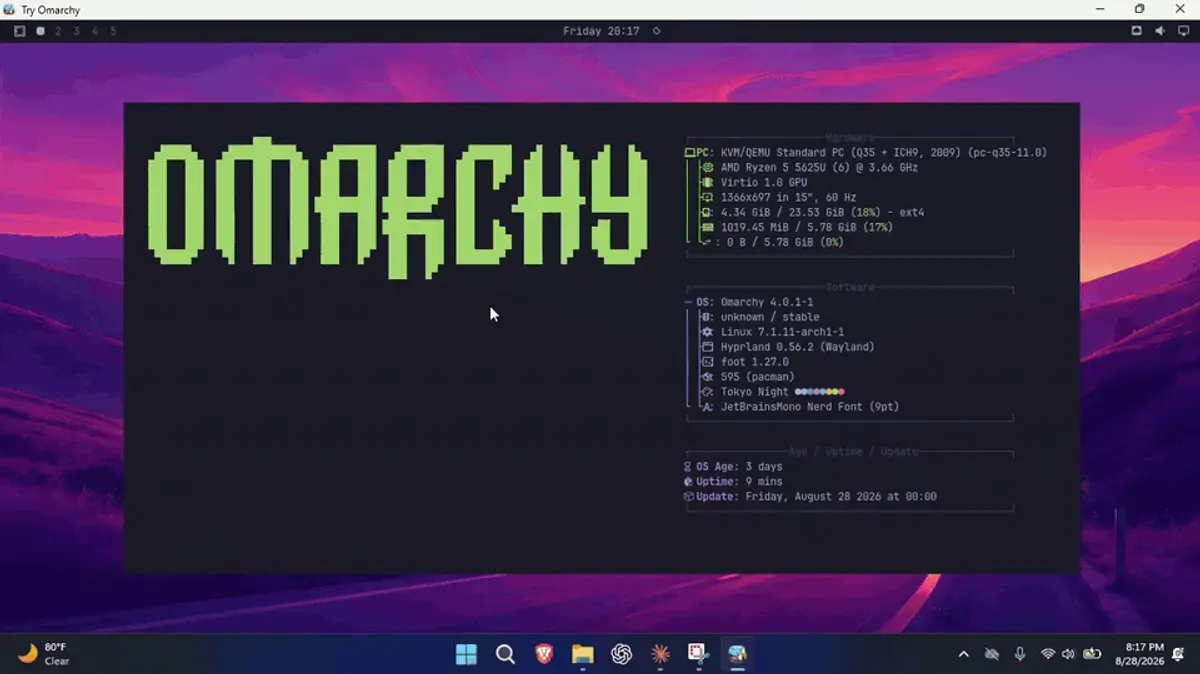Viewport: 1200px width, 674px height.
Task: Open Windows volume tray icon
Action: point(1068,654)
